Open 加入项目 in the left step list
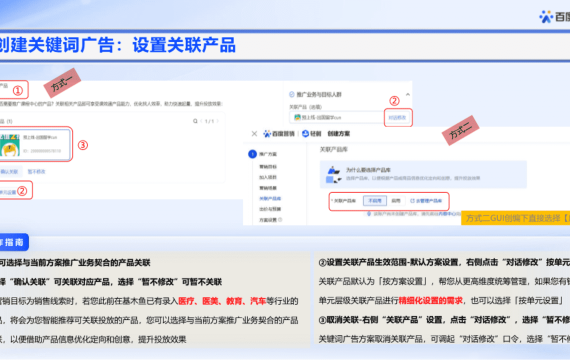Viewport: 570px width, 360px height. click(x=268, y=177)
